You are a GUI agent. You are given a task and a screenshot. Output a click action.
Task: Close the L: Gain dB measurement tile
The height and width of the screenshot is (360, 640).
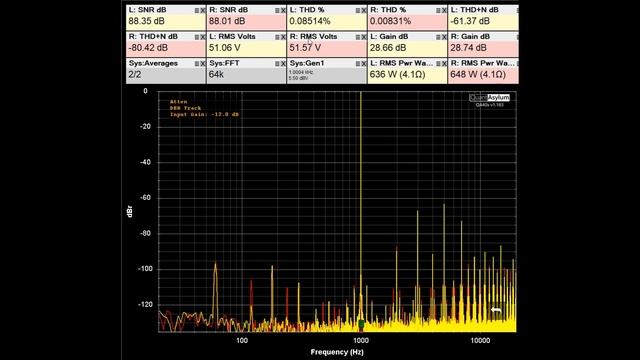pyautogui.click(x=444, y=37)
